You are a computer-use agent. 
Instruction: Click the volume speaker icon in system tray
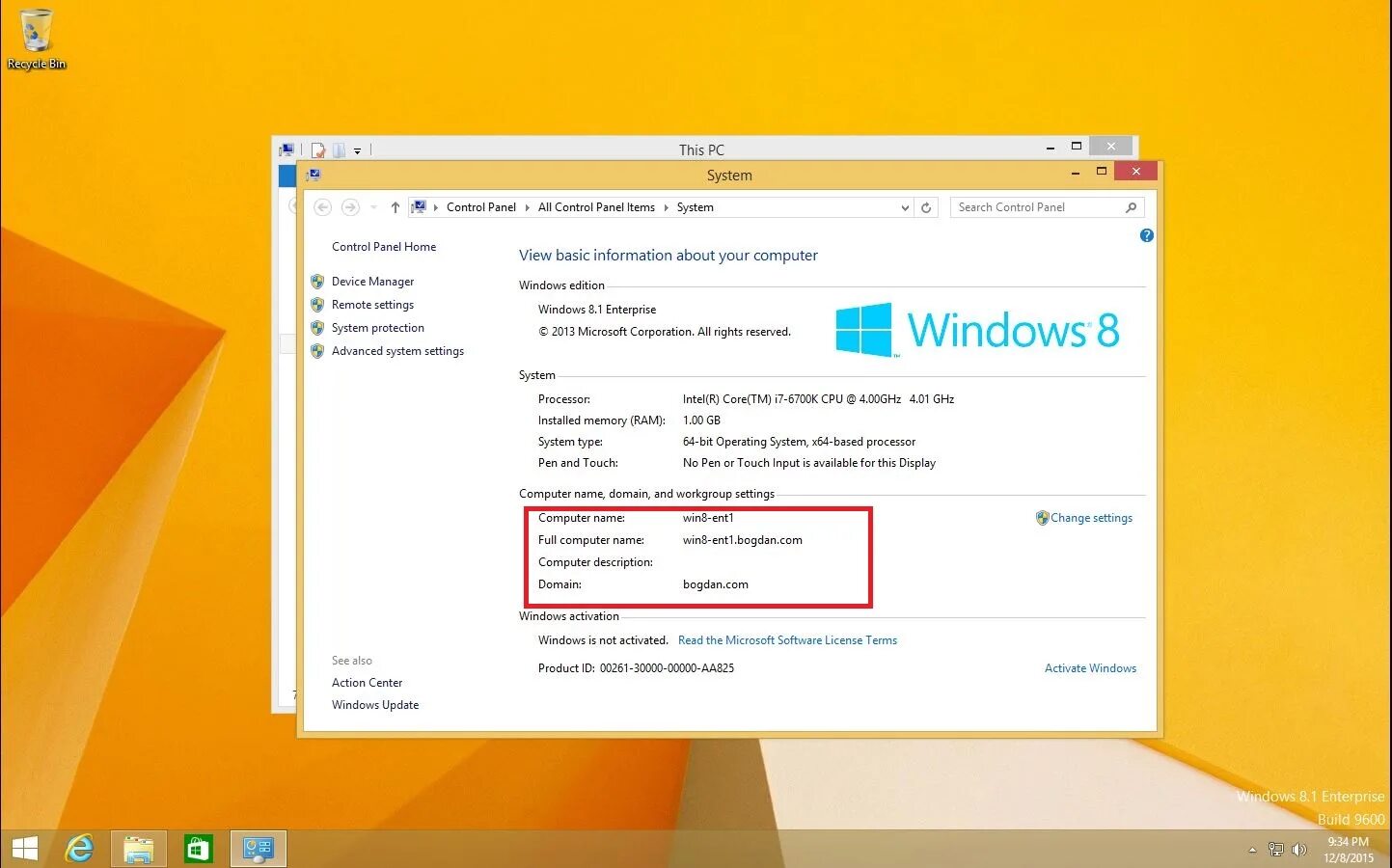[x=1298, y=850]
